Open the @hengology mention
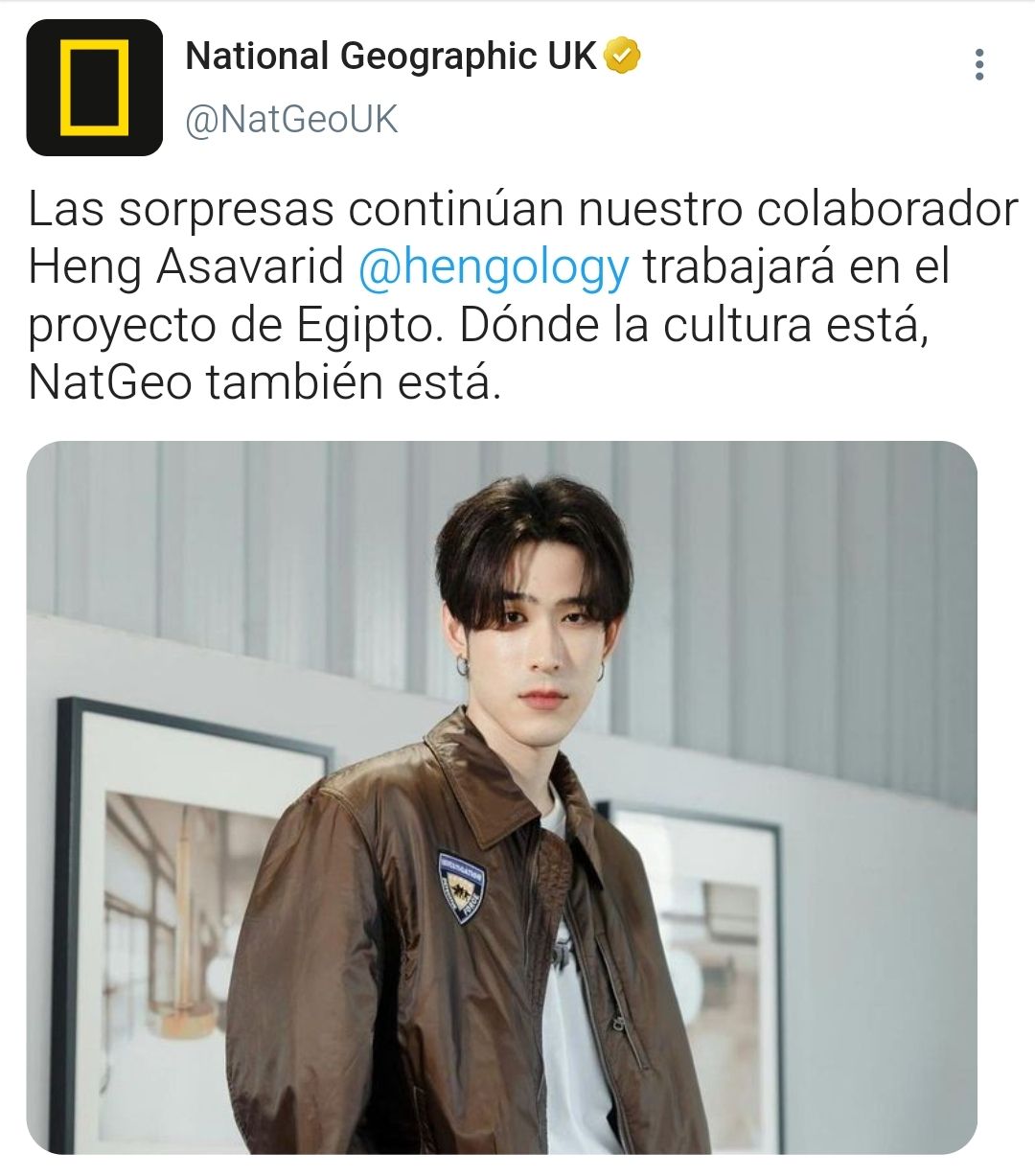Viewport: 1035px width, 1176px height. coord(494,267)
